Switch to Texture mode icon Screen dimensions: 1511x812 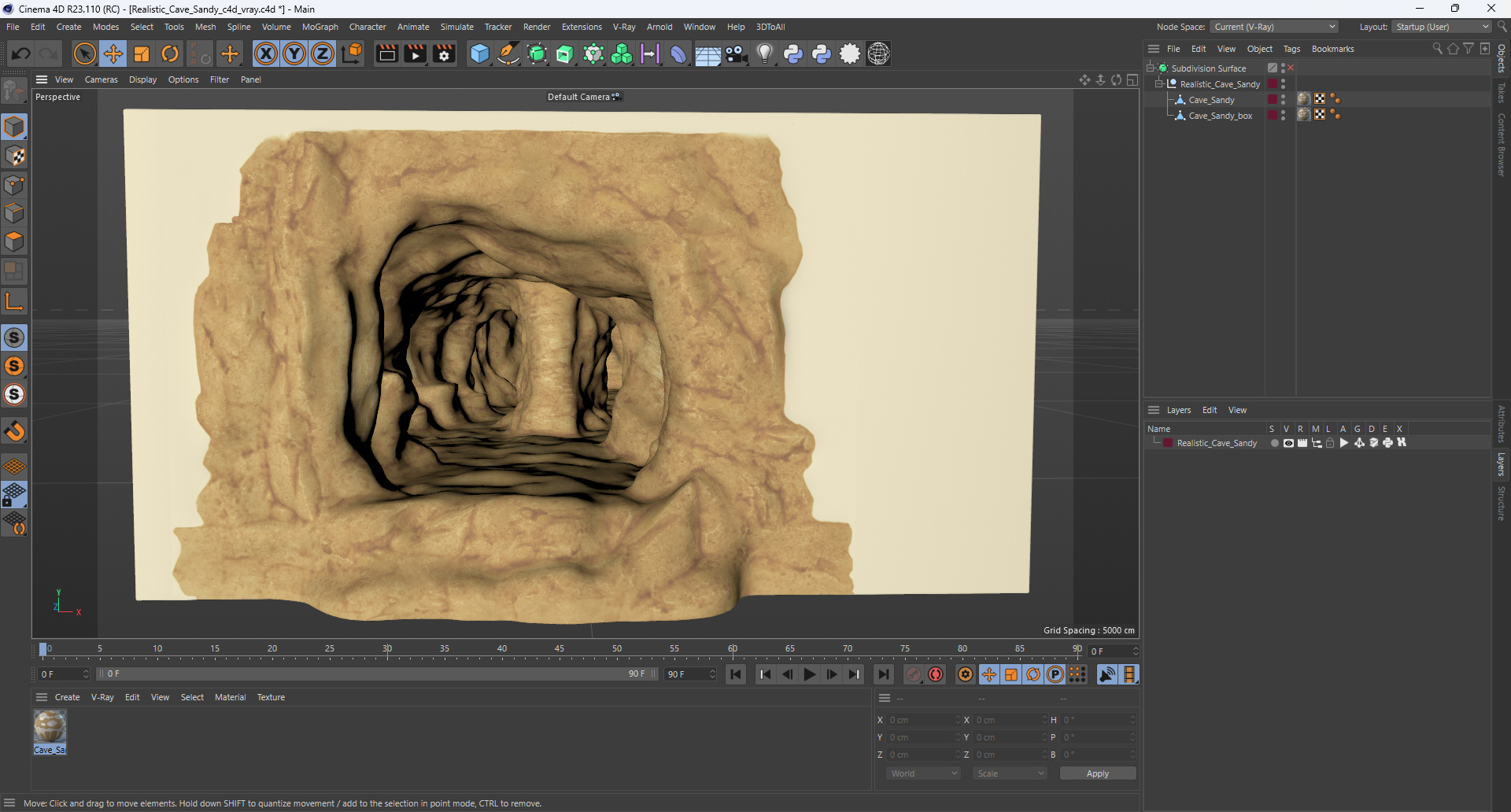(x=15, y=157)
